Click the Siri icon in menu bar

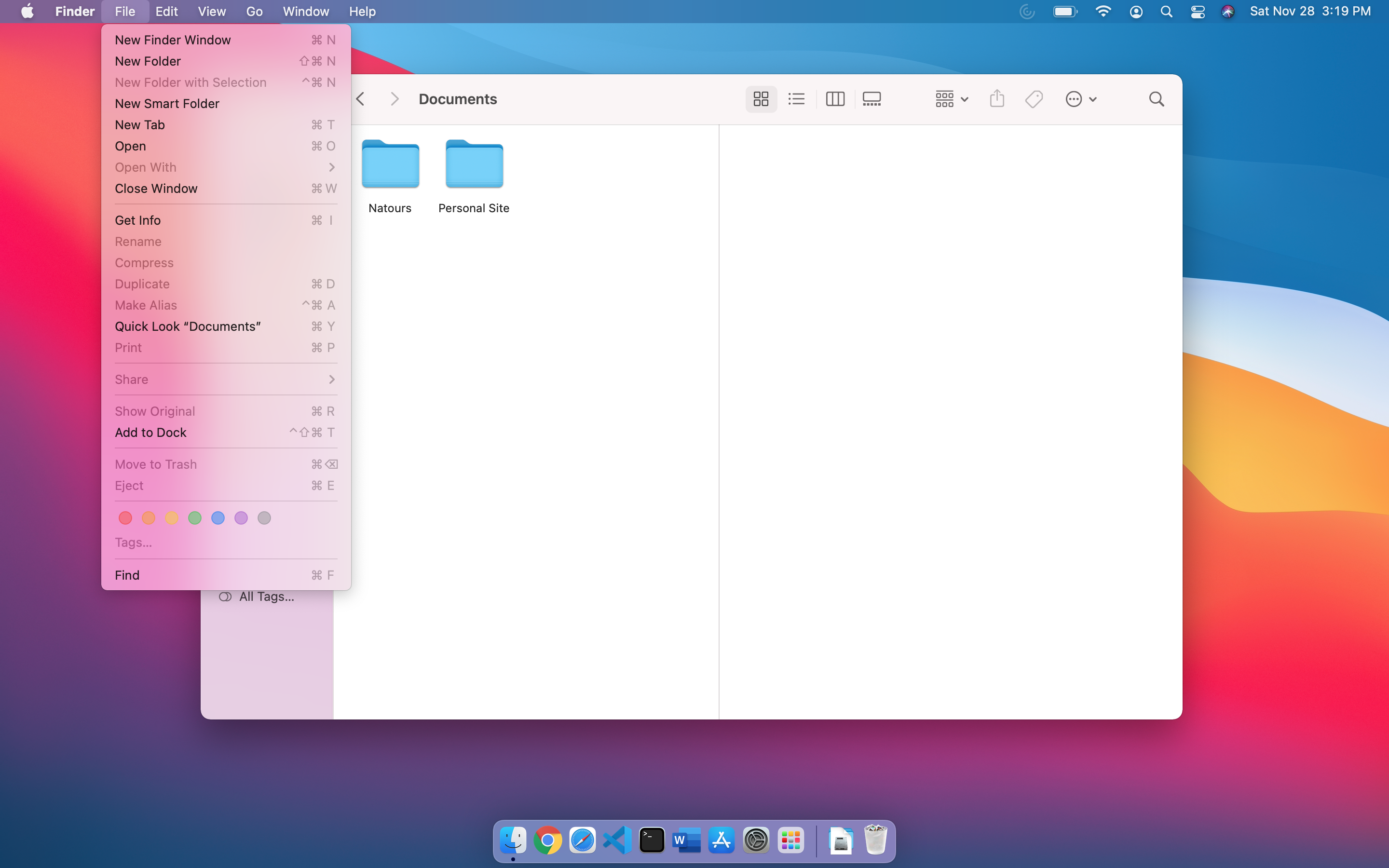pos(1228,12)
